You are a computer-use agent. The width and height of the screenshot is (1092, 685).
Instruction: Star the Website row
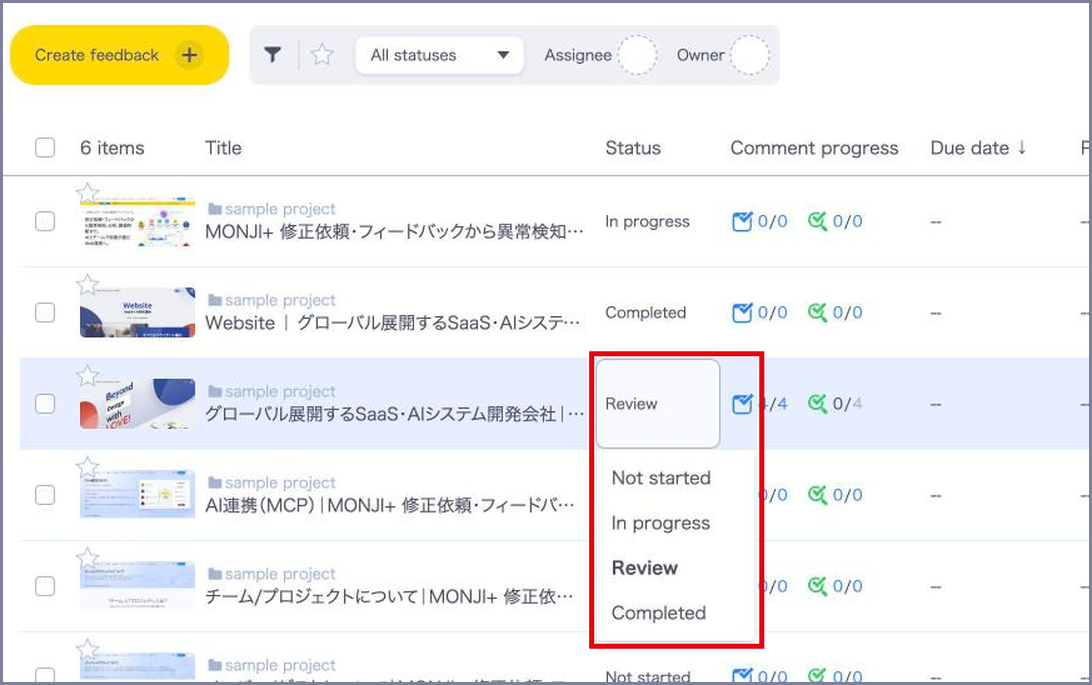[x=88, y=284]
